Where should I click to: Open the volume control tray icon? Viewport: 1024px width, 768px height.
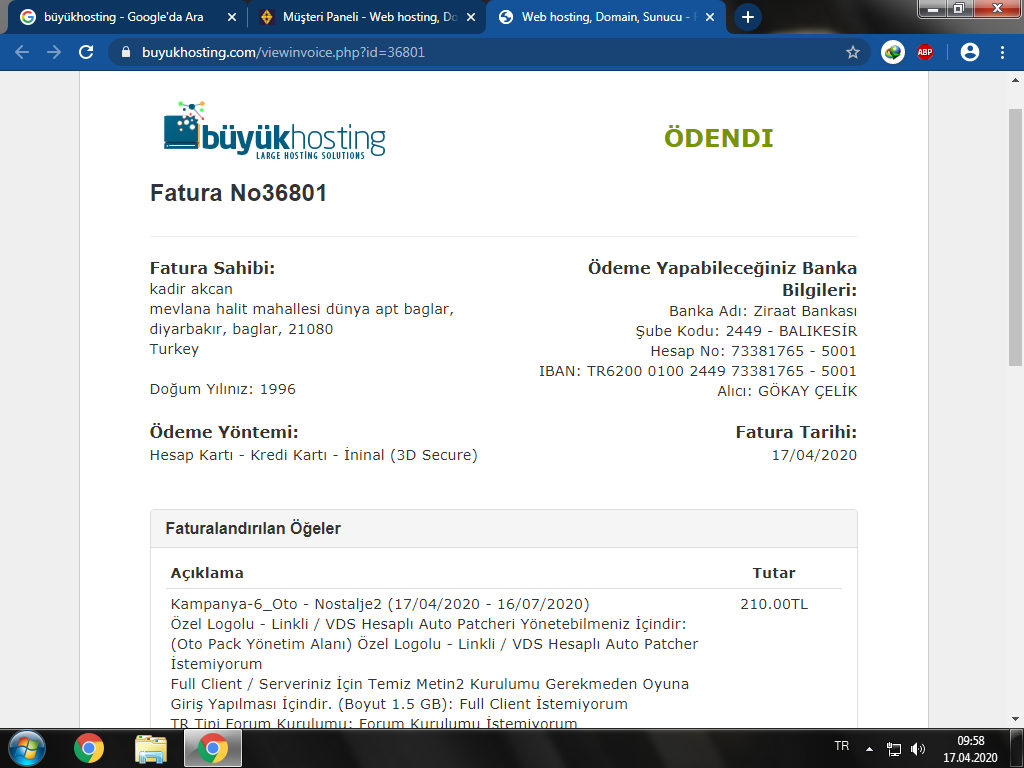pos(918,748)
